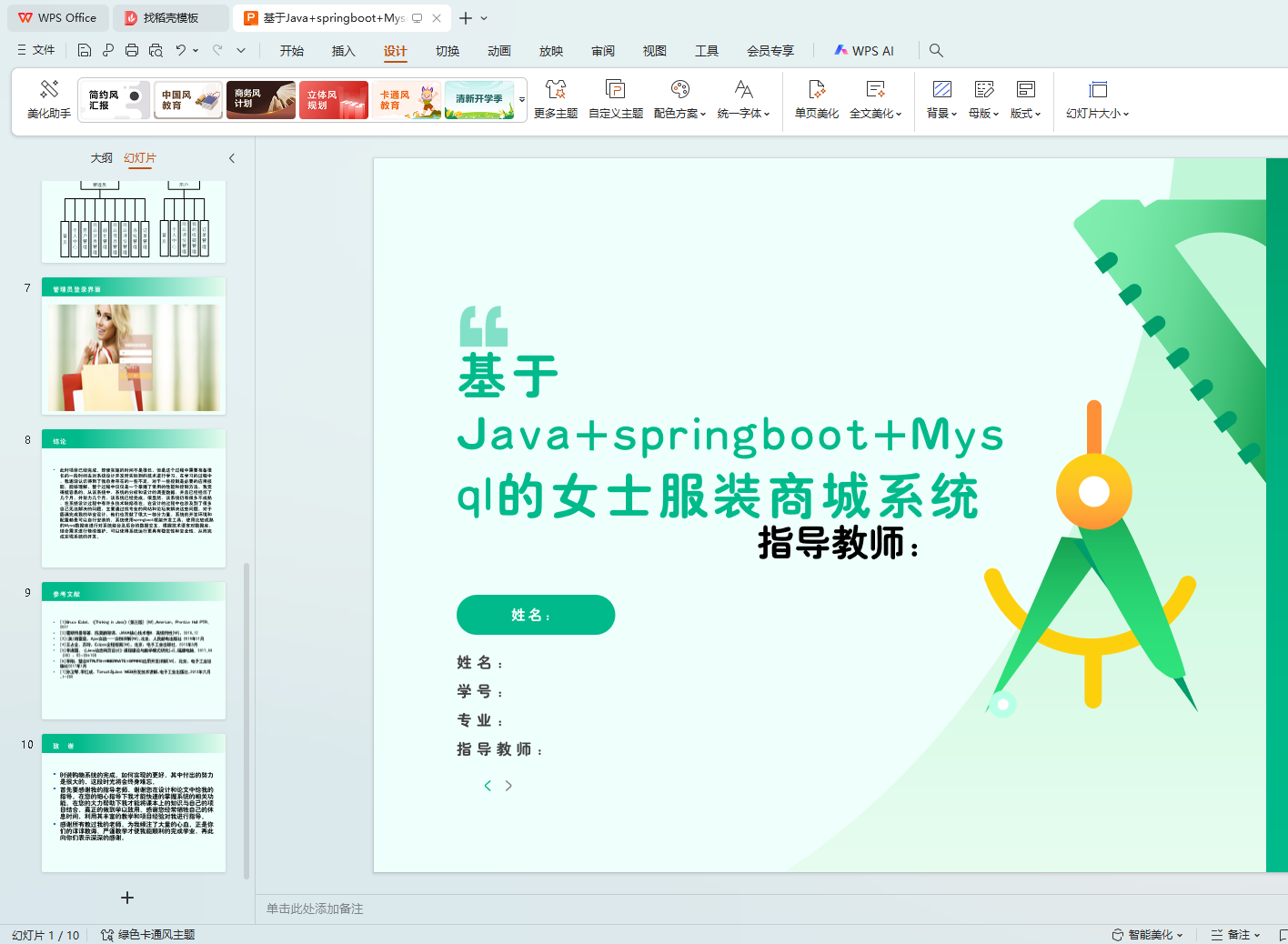The height and width of the screenshot is (944, 1288).
Task: Open the 智能美化 dropdown in status bar
Action: click(1147, 935)
